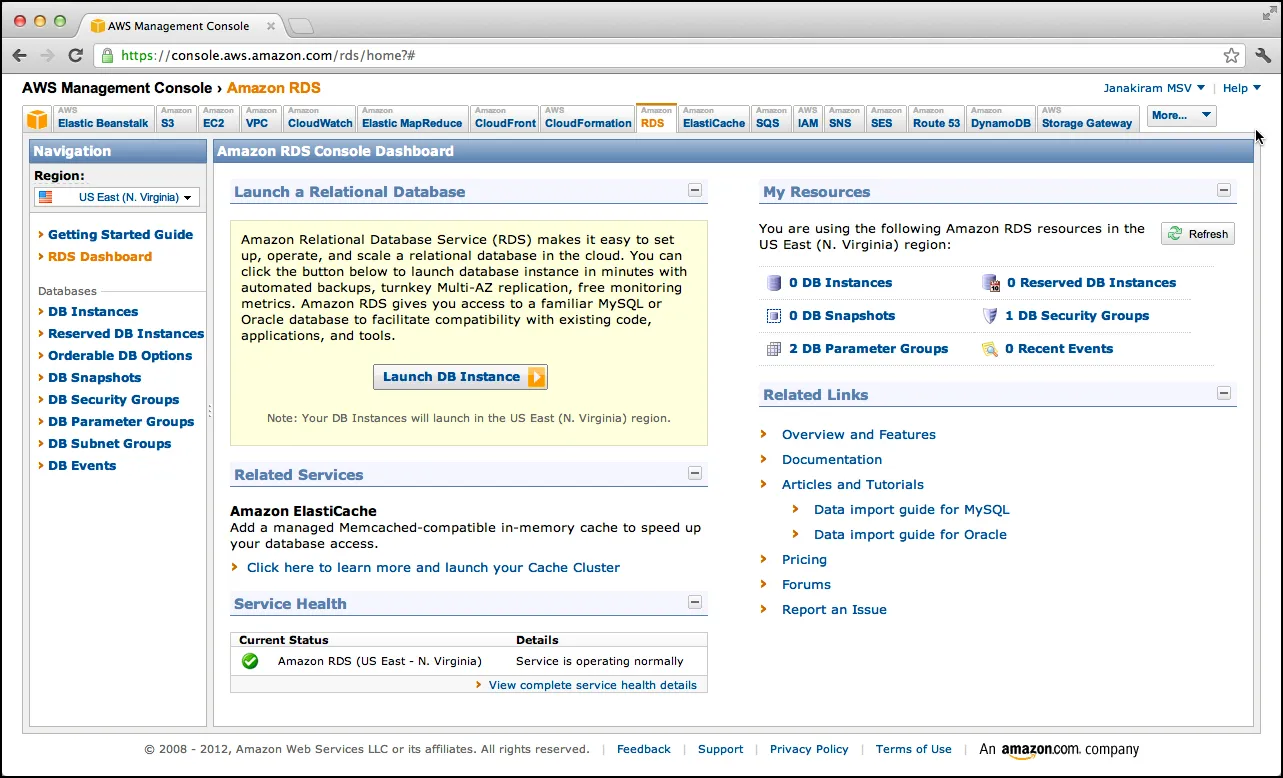The height and width of the screenshot is (778, 1283).
Task: Open Chrome wrench settings menu
Action: (1262, 56)
